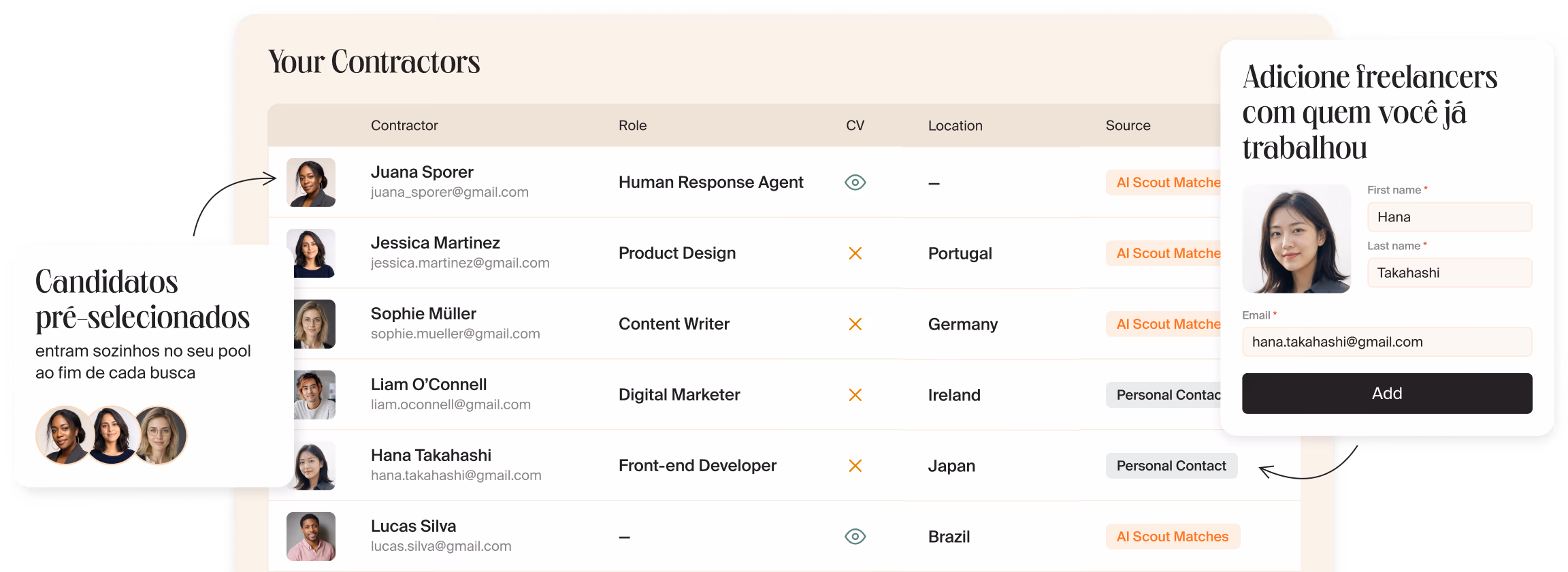Click email sophie.mueller@gmail.com
Image resolution: width=1568 pixels, height=572 pixels.
455,334
